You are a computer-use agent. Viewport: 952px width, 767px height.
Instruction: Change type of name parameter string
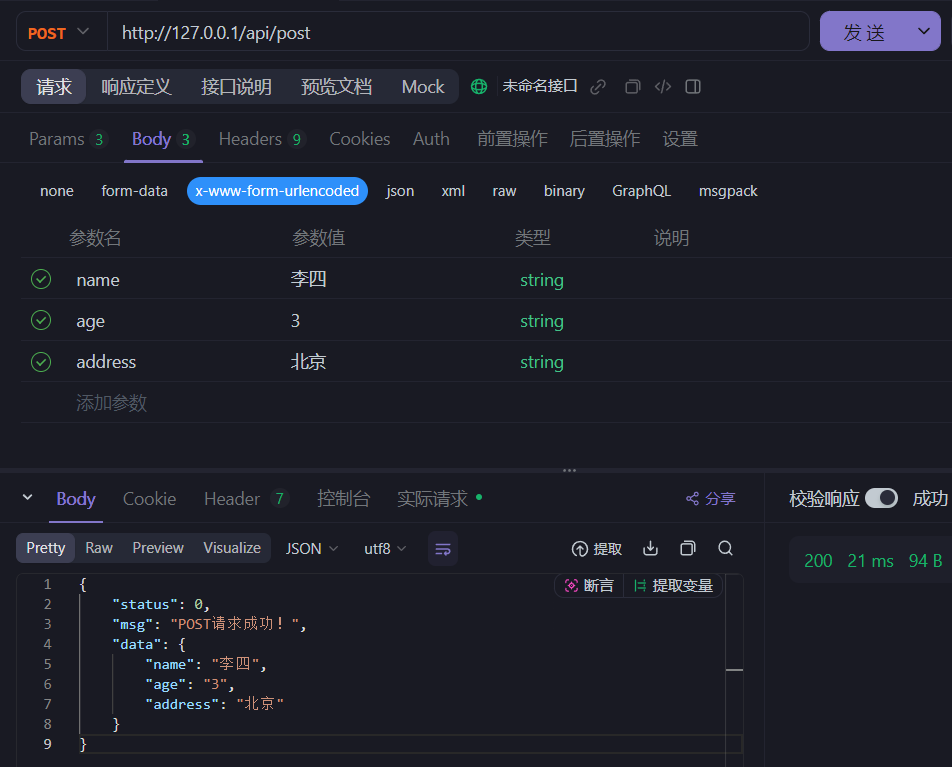pyautogui.click(x=542, y=280)
